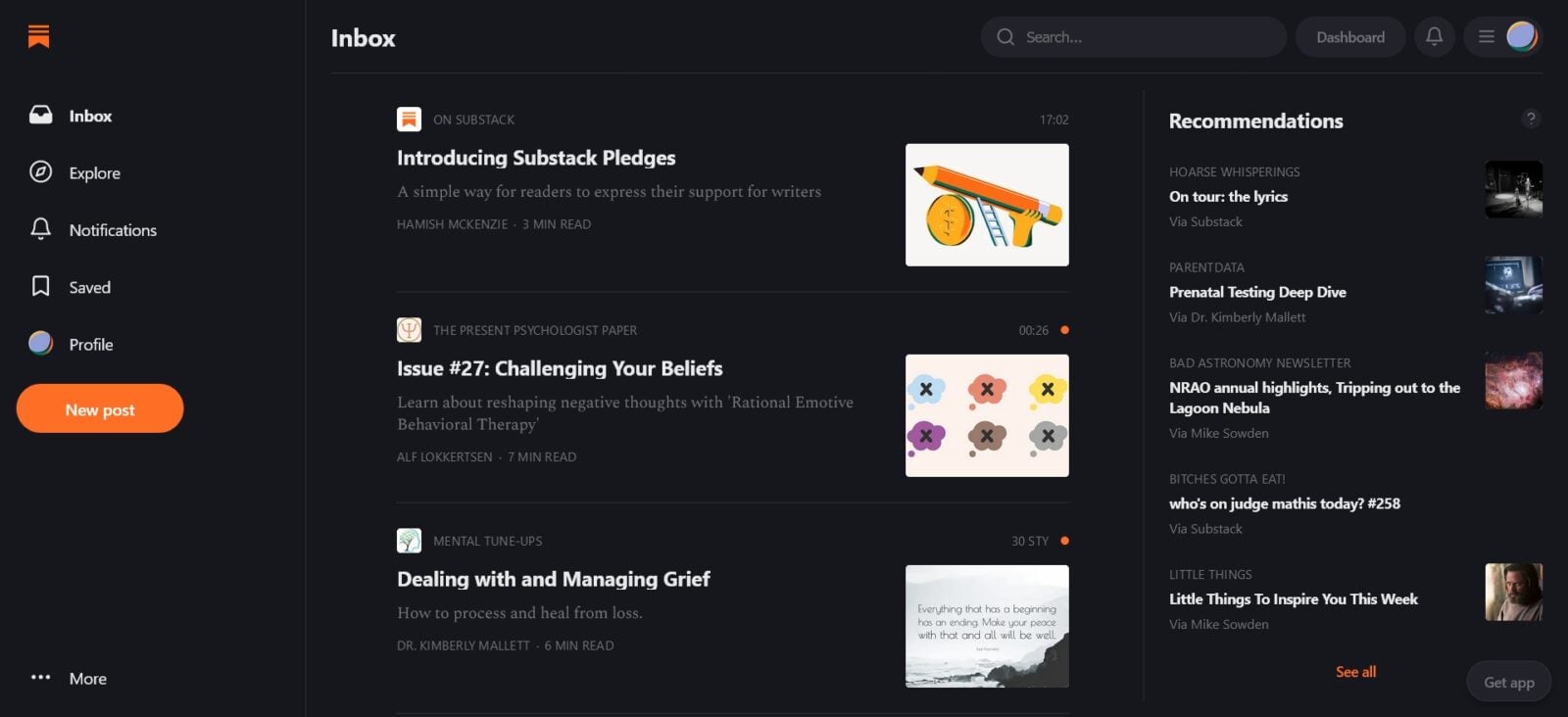
Task: Click the Get app button
Action: (1508, 682)
